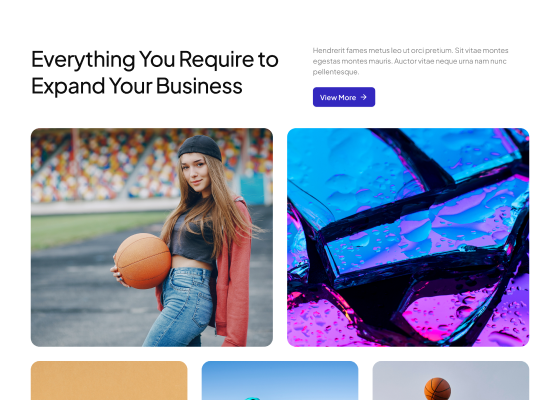The width and height of the screenshot is (560, 400).
Task: Select the blue sky card thumbnail
Action: [280, 380]
